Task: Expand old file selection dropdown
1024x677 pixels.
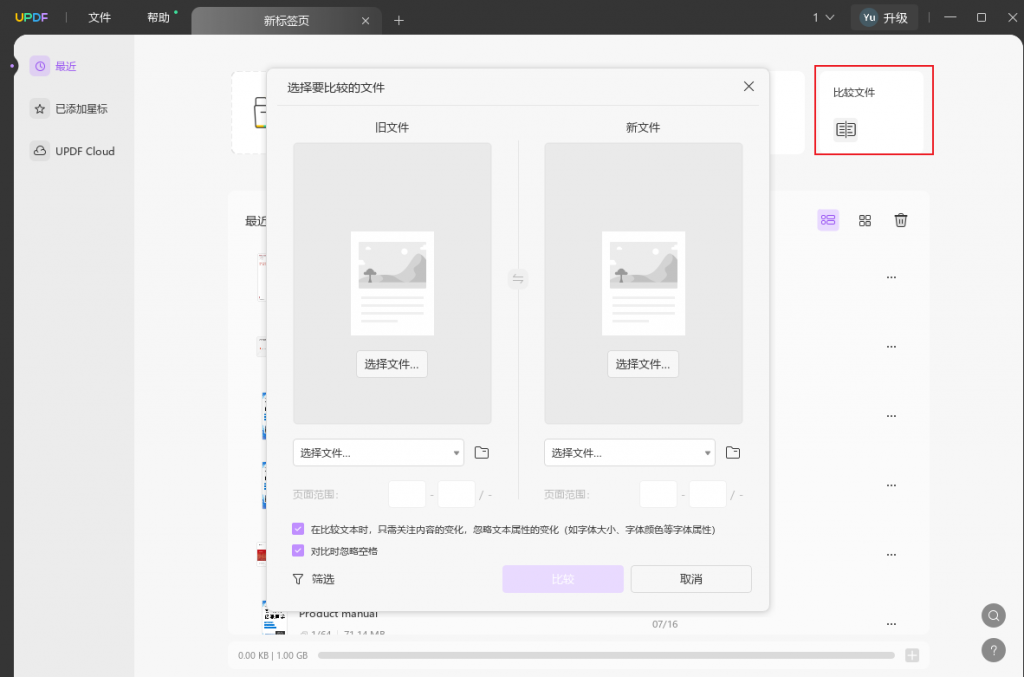Action: pyautogui.click(x=378, y=452)
